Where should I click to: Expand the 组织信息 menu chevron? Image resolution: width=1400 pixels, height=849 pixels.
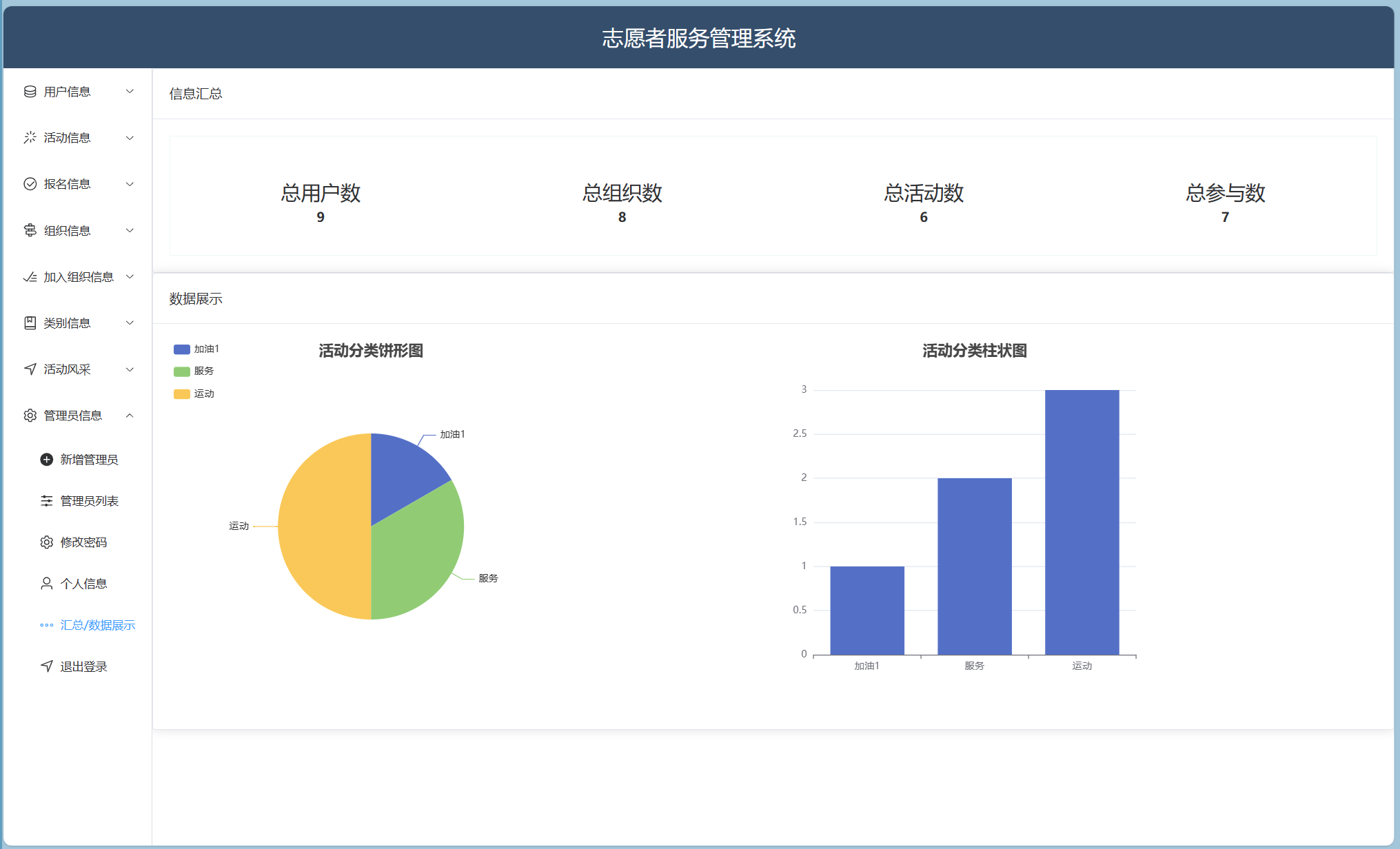tap(130, 230)
